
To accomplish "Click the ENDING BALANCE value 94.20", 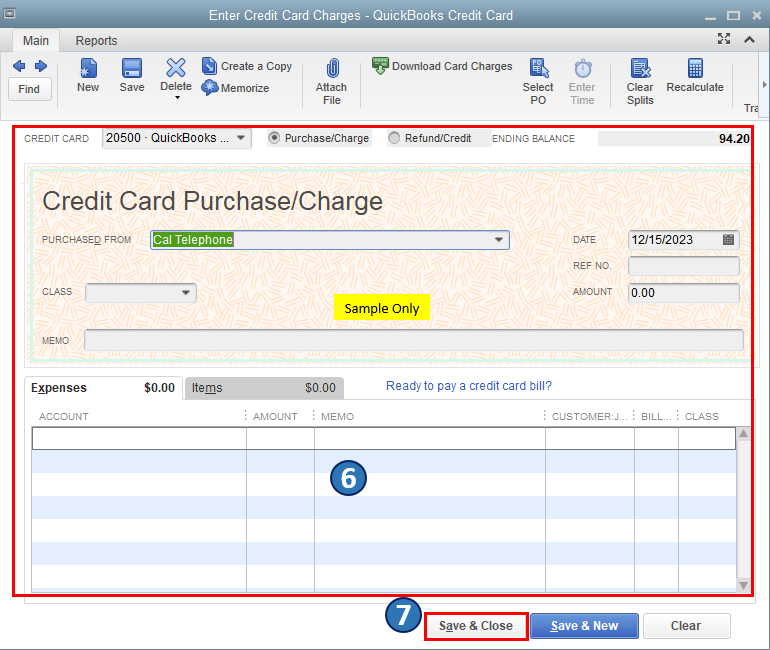I will (x=734, y=138).
